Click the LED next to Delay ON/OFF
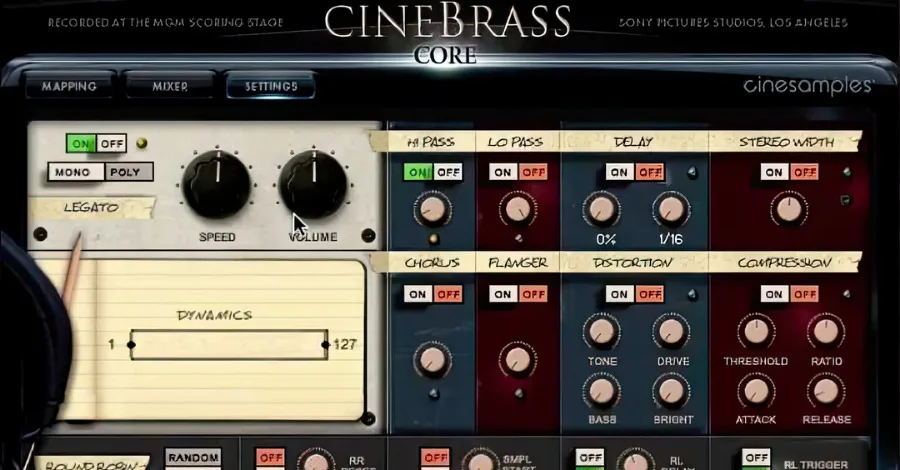Image resolution: width=900 pixels, height=470 pixels. point(693,172)
